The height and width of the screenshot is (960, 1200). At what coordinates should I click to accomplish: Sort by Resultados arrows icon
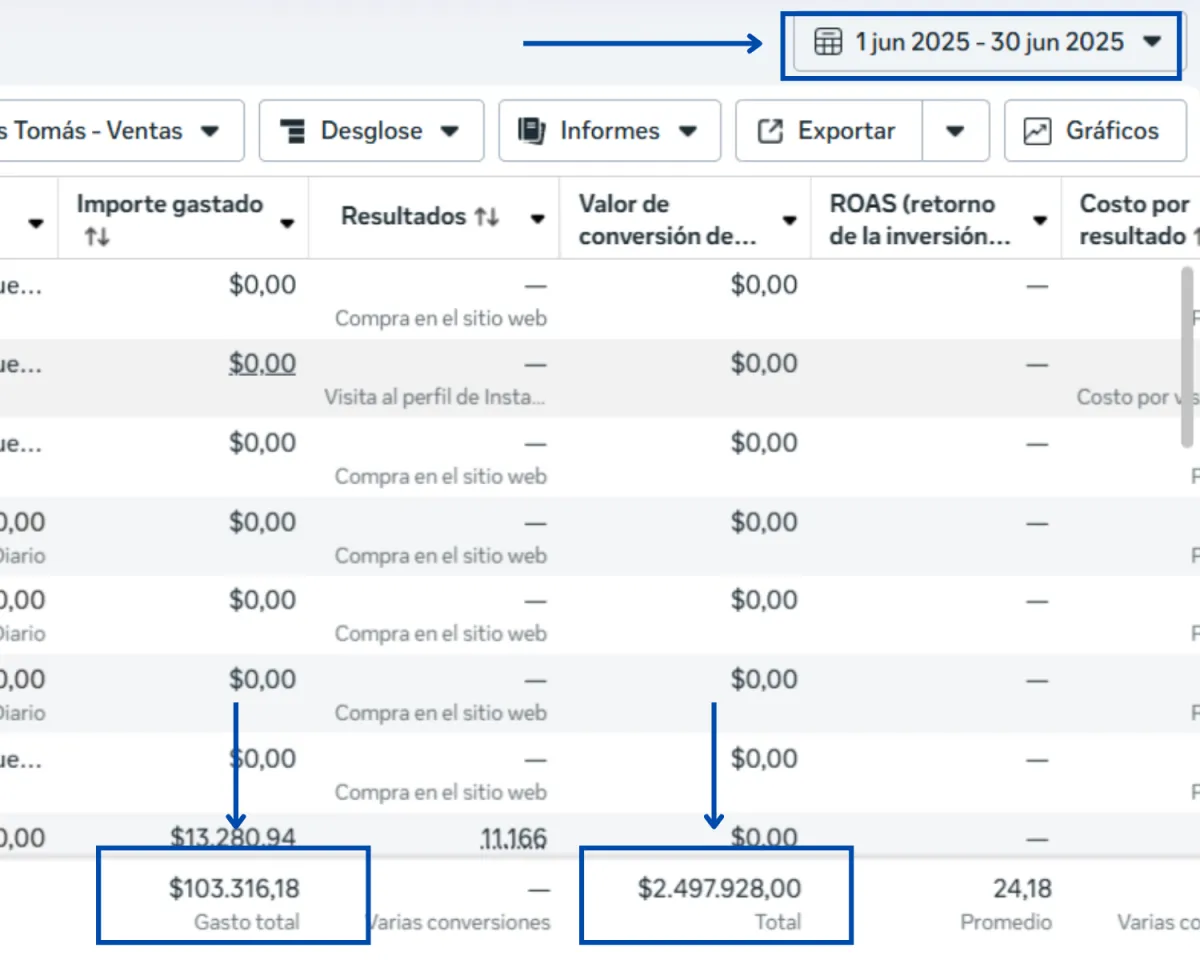487,217
